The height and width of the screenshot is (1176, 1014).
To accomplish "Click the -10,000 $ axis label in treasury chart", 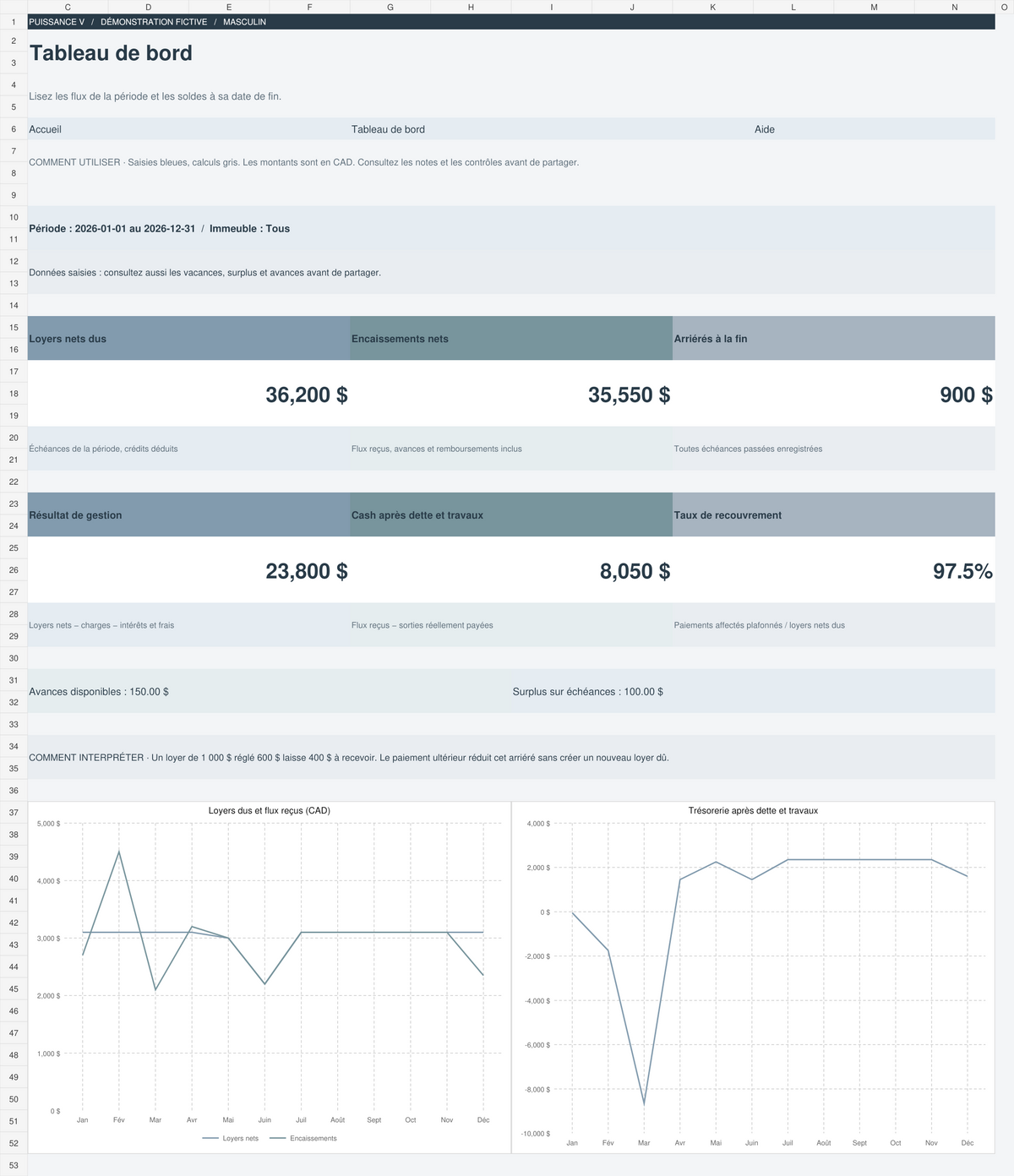I will tap(536, 1134).
